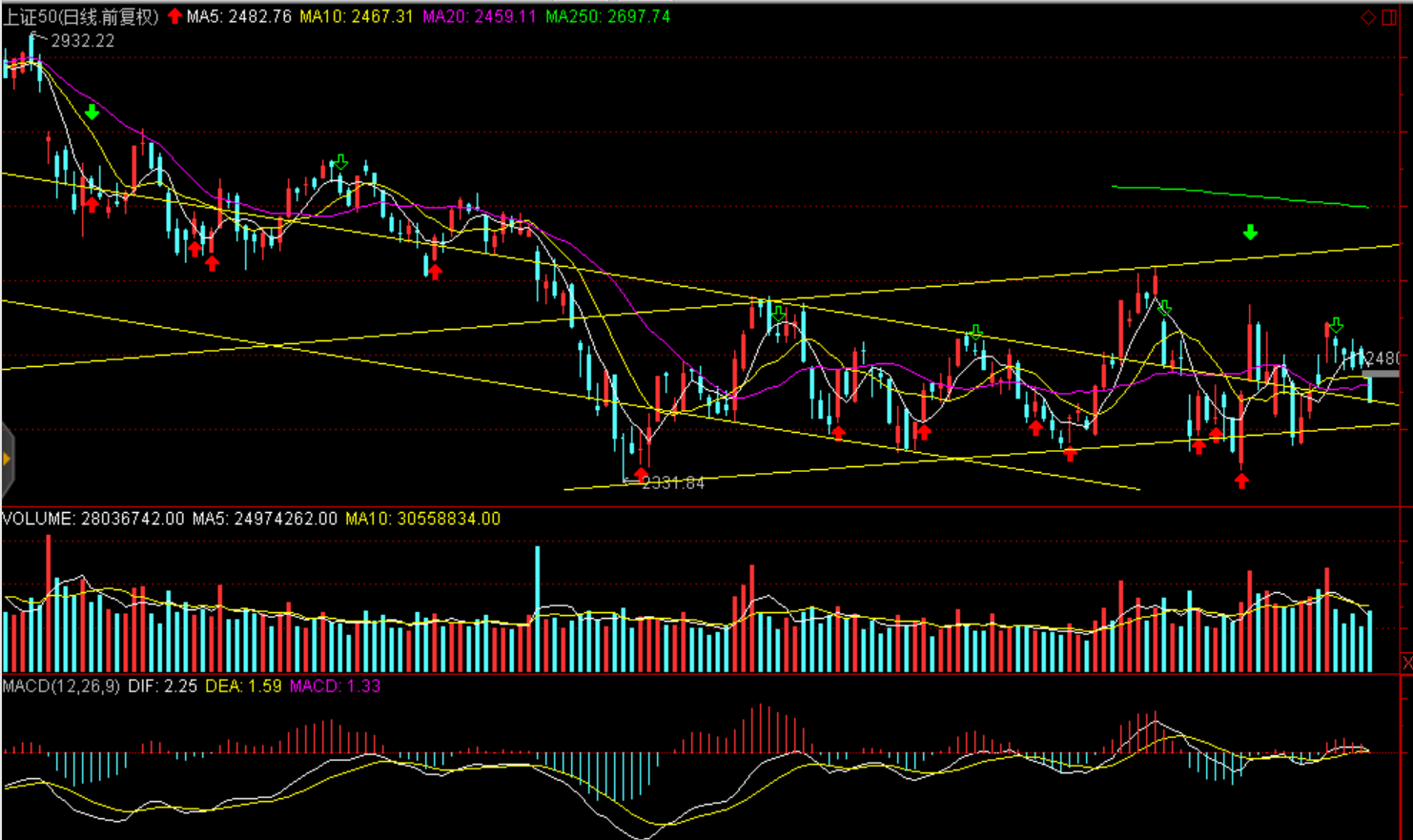Click the rightmost hollow green sell arrow

[1336, 325]
